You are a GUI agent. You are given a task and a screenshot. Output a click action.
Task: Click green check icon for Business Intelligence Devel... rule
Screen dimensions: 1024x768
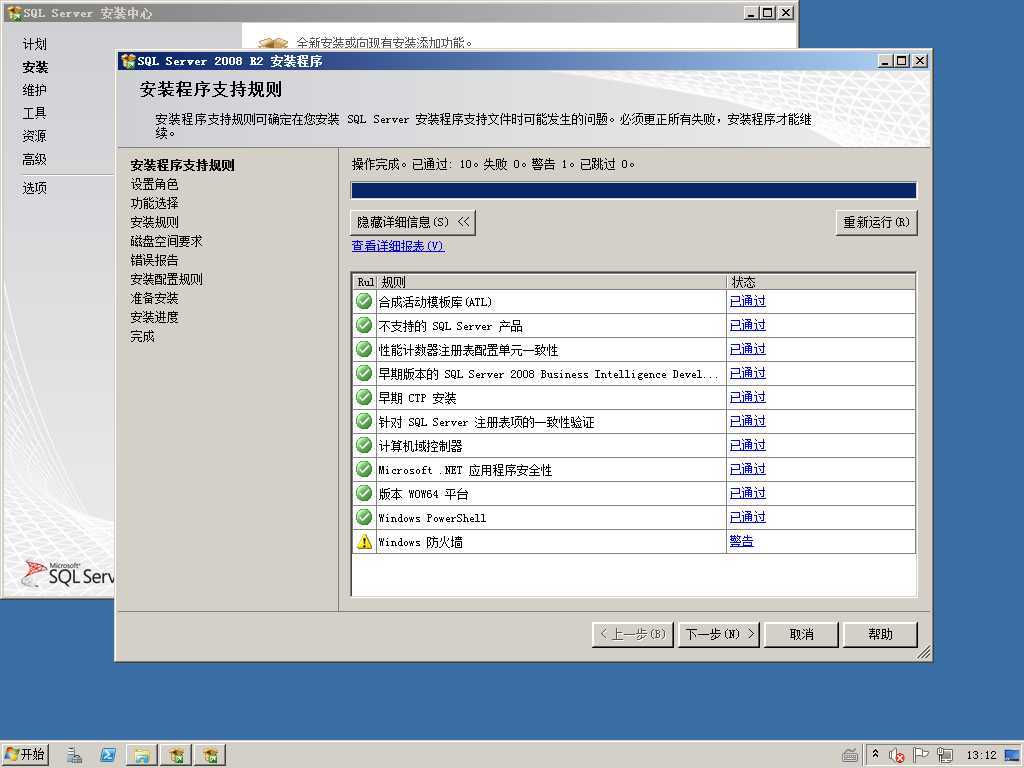[x=364, y=374]
